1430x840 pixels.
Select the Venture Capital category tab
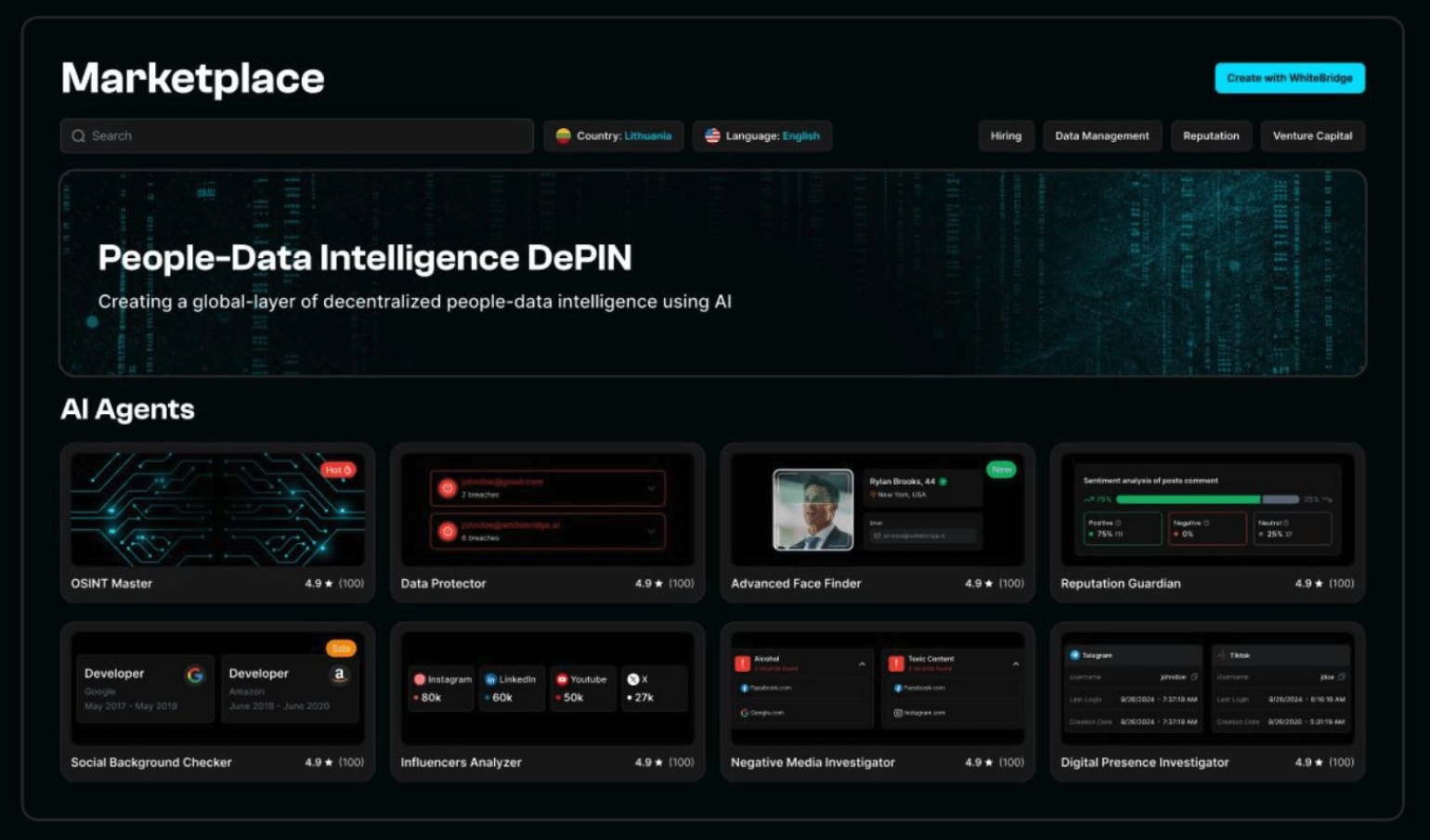(1312, 136)
